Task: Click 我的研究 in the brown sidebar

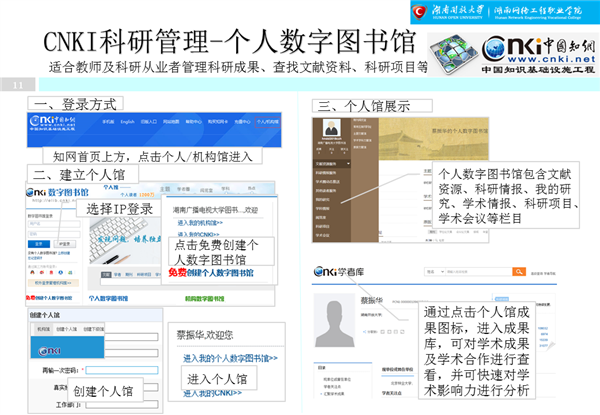Action: [323, 200]
